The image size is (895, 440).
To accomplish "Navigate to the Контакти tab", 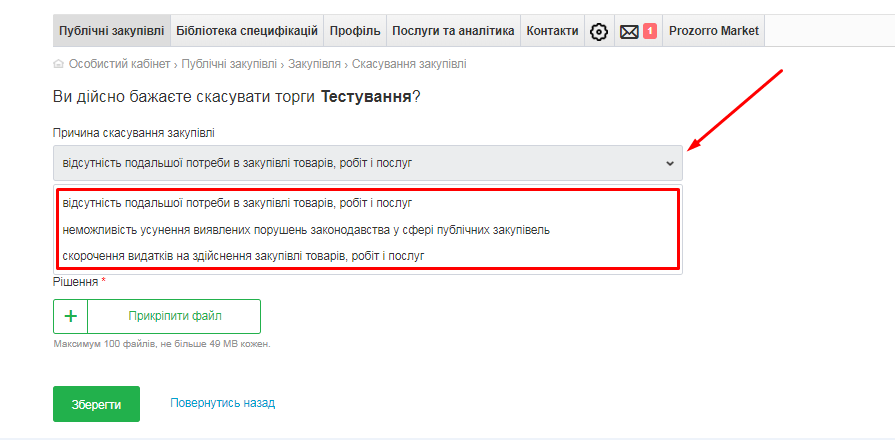I will [552, 31].
